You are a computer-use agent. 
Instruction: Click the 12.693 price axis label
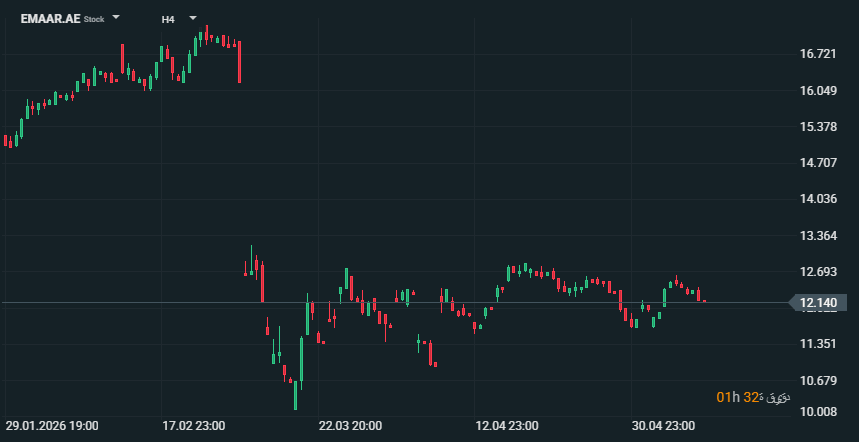click(x=818, y=272)
